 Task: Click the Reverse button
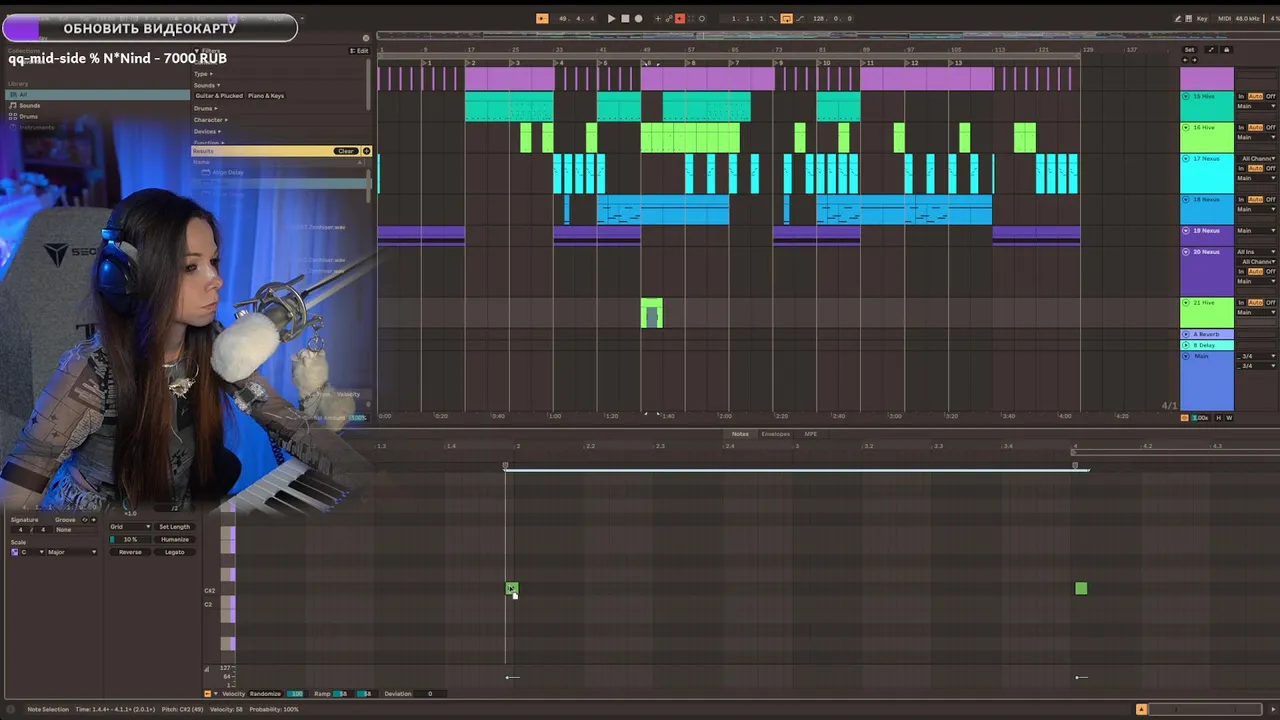130,552
